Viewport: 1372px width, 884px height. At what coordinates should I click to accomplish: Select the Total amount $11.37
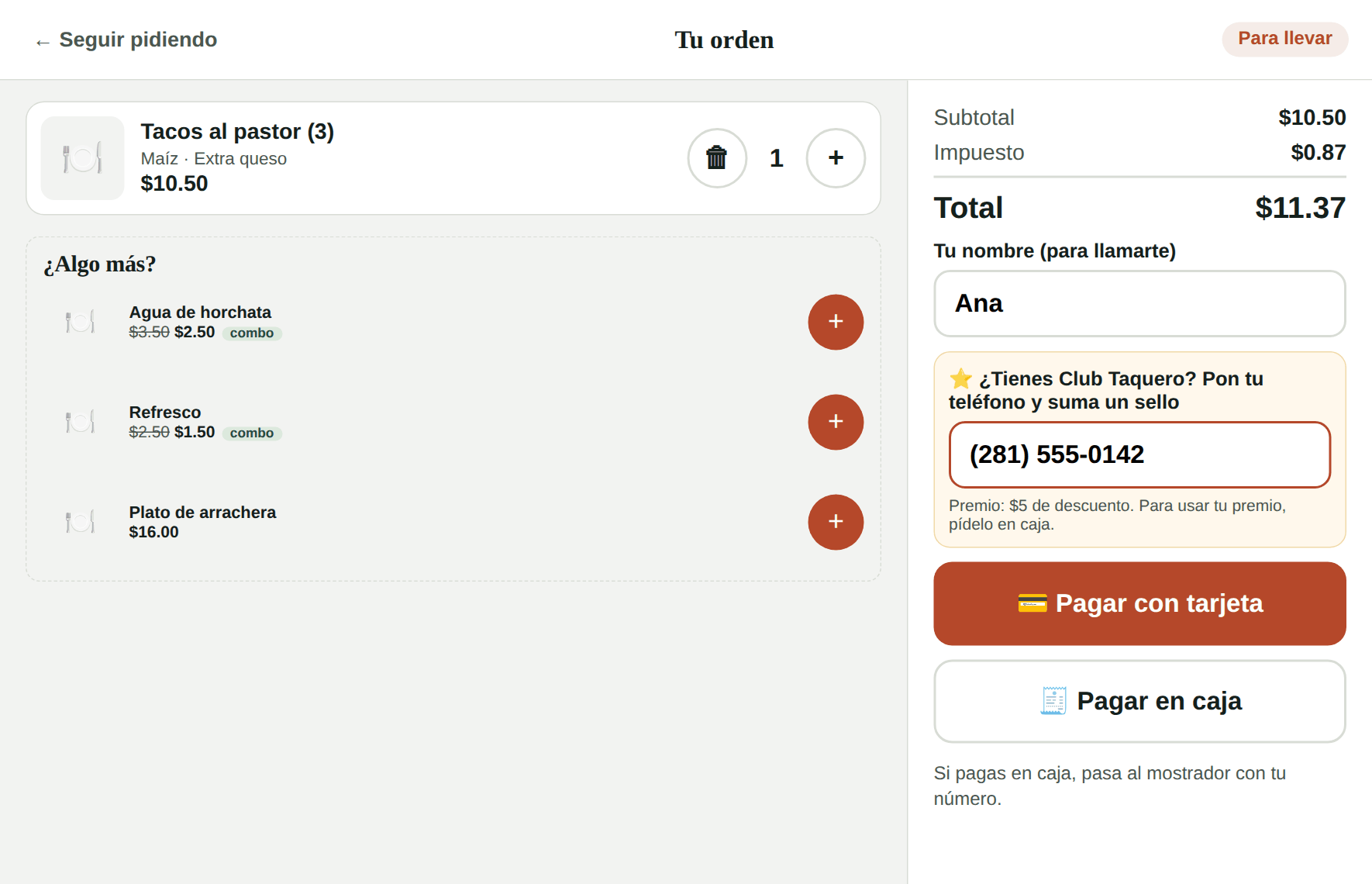(x=1300, y=208)
